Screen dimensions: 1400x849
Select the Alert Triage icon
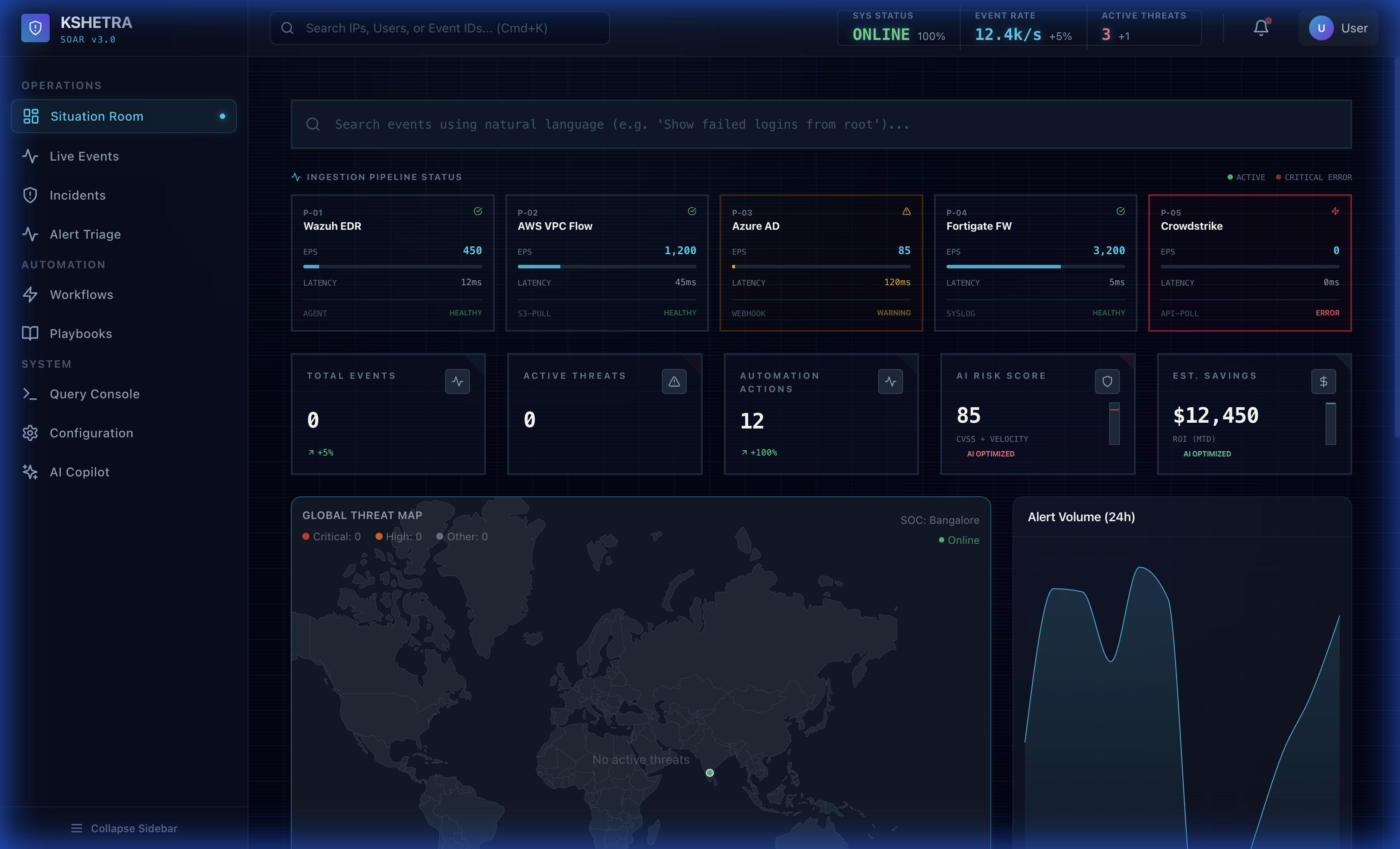pos(30,234)
